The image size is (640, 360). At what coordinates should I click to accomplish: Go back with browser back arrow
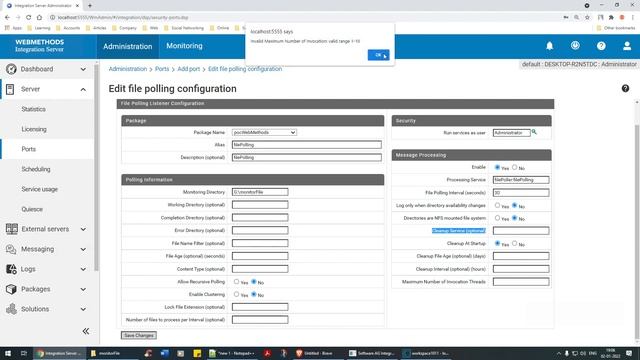[x=7, y=17]
